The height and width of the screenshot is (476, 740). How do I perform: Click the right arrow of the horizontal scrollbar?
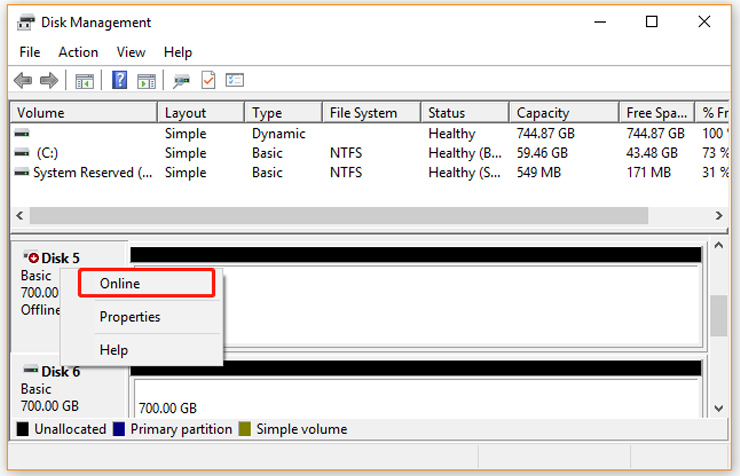coord(719,216)
